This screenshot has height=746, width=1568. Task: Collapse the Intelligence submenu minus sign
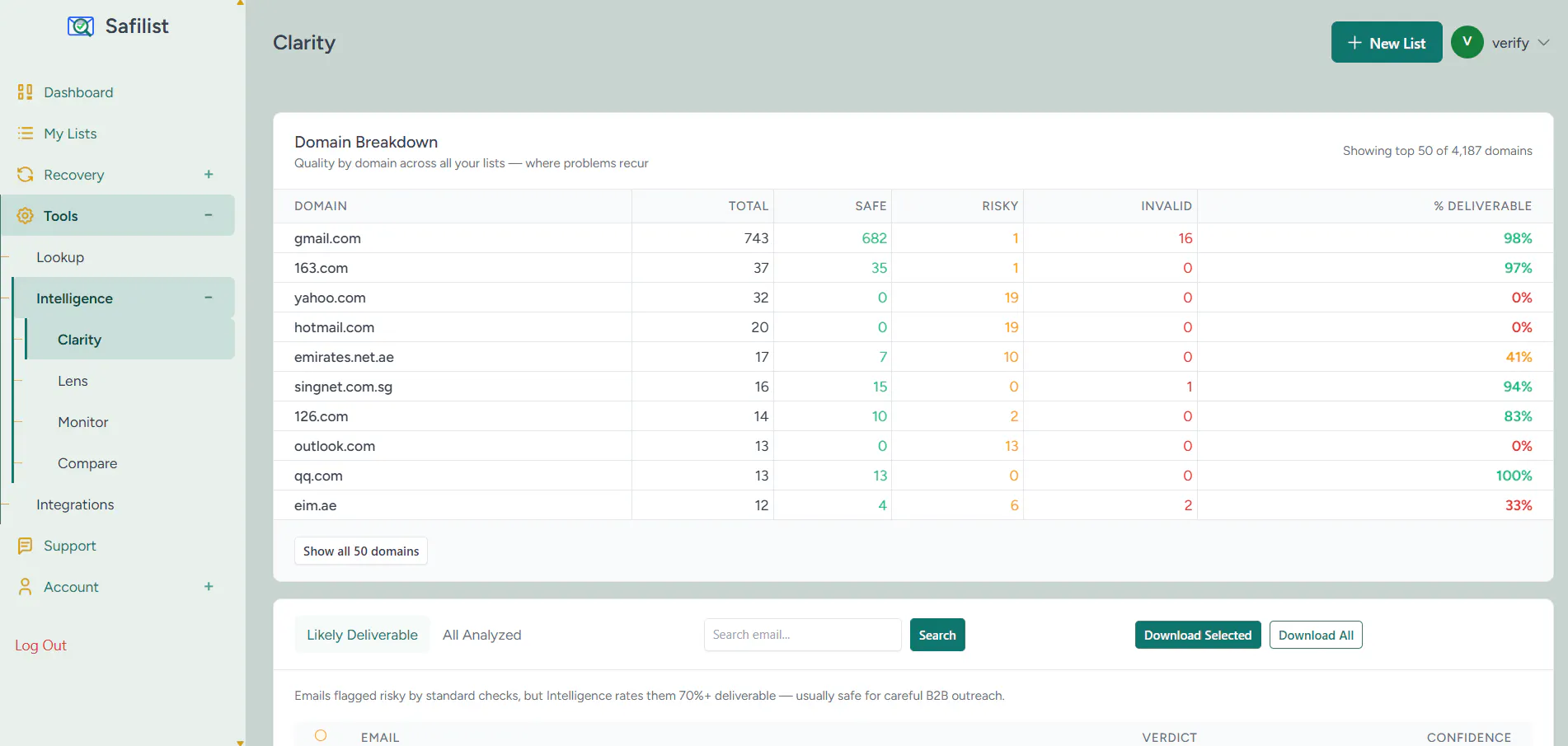tap(209, 298)
